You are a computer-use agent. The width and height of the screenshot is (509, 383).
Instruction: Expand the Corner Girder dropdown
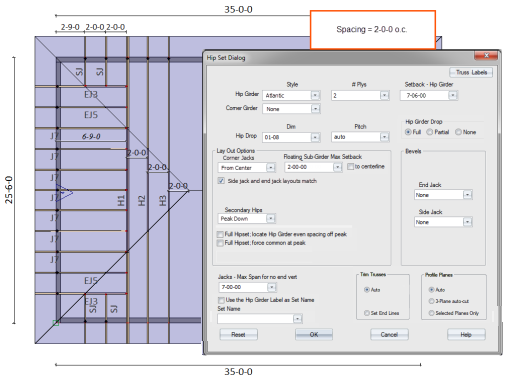pos(315,109)
